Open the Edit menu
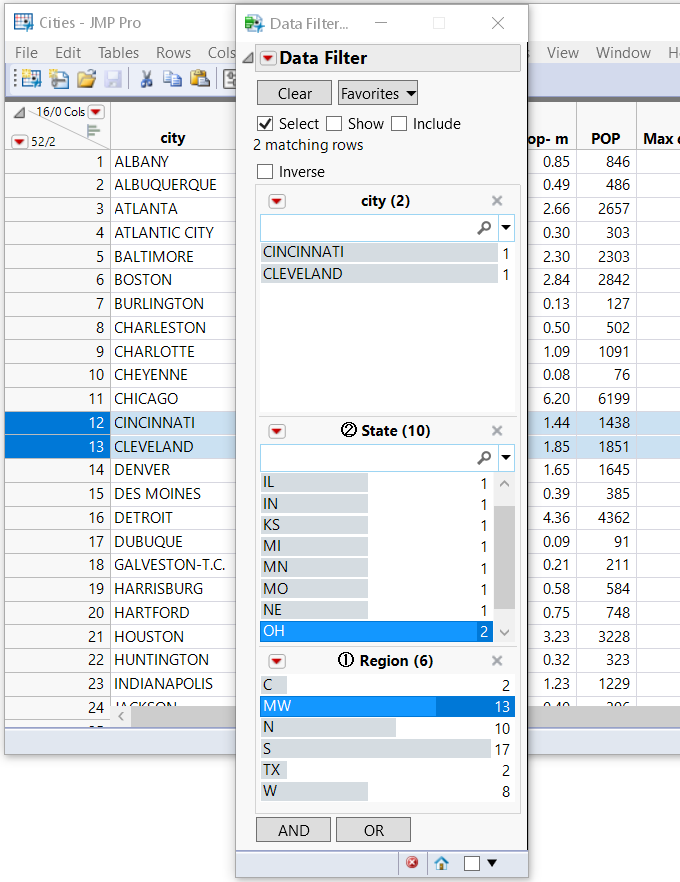This screenshot has width=680, height=882. (68, 52)
